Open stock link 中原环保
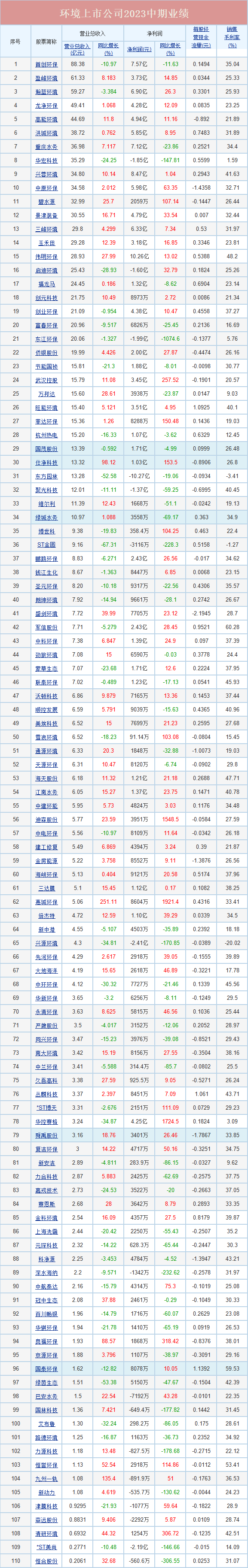Image resolution: width=248 pixels, height=1568 pixels. (x=46, y=189)
